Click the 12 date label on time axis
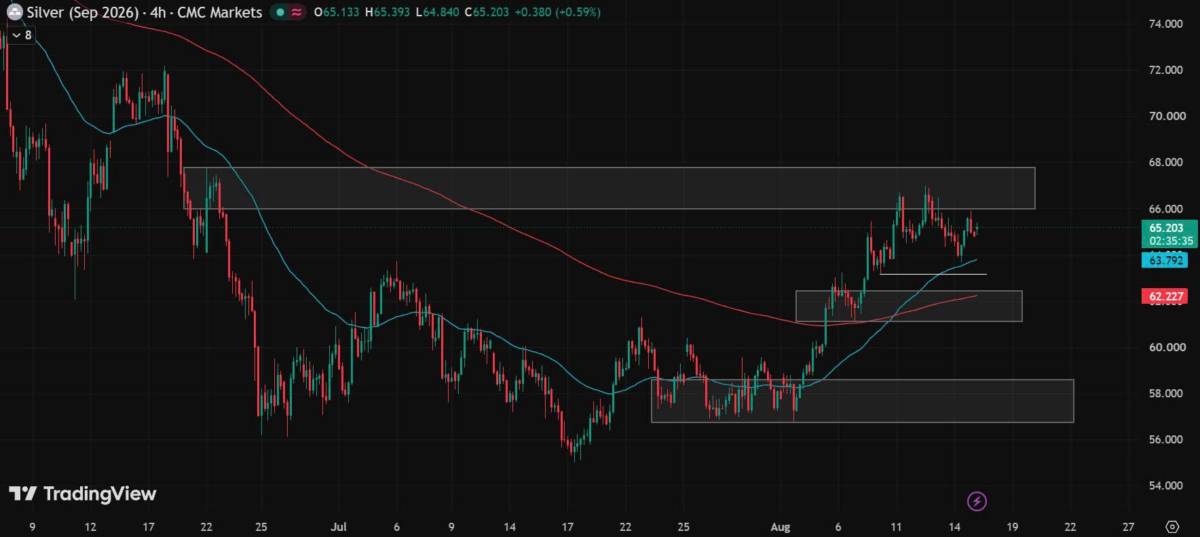Image resolution: width=1200 pixels, height=537 pixels. pyautogui.click(x=91, y=526)
